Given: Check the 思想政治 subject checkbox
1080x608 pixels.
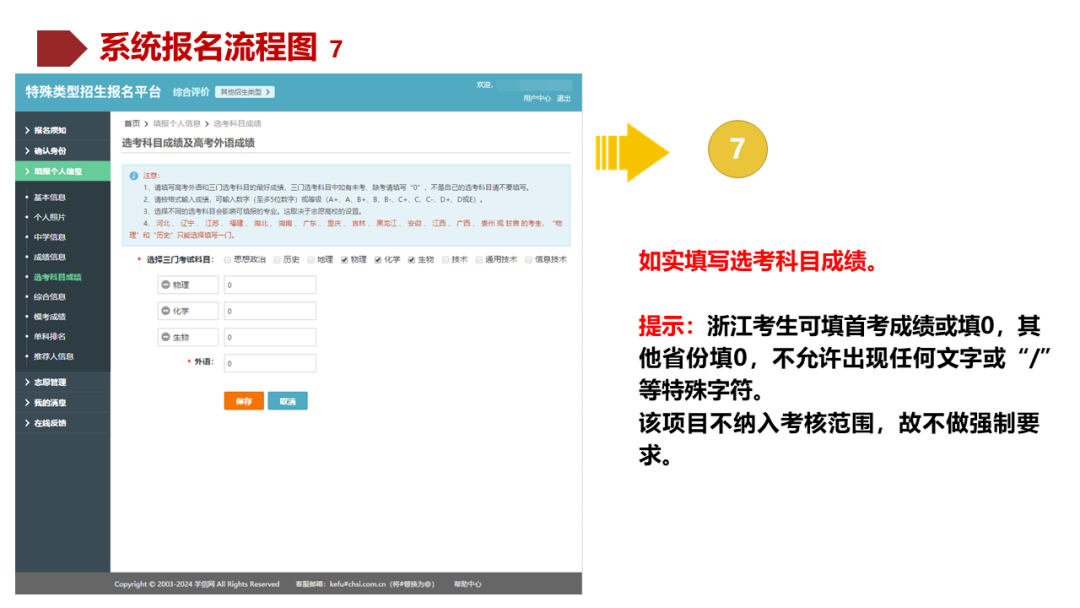Looking at the screenshot, I should click(226, 259).
